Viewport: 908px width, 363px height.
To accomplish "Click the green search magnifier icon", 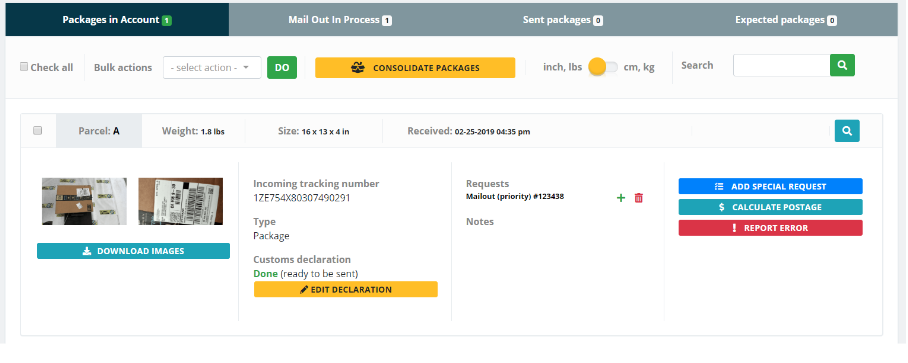I will [x=842, y=65].
